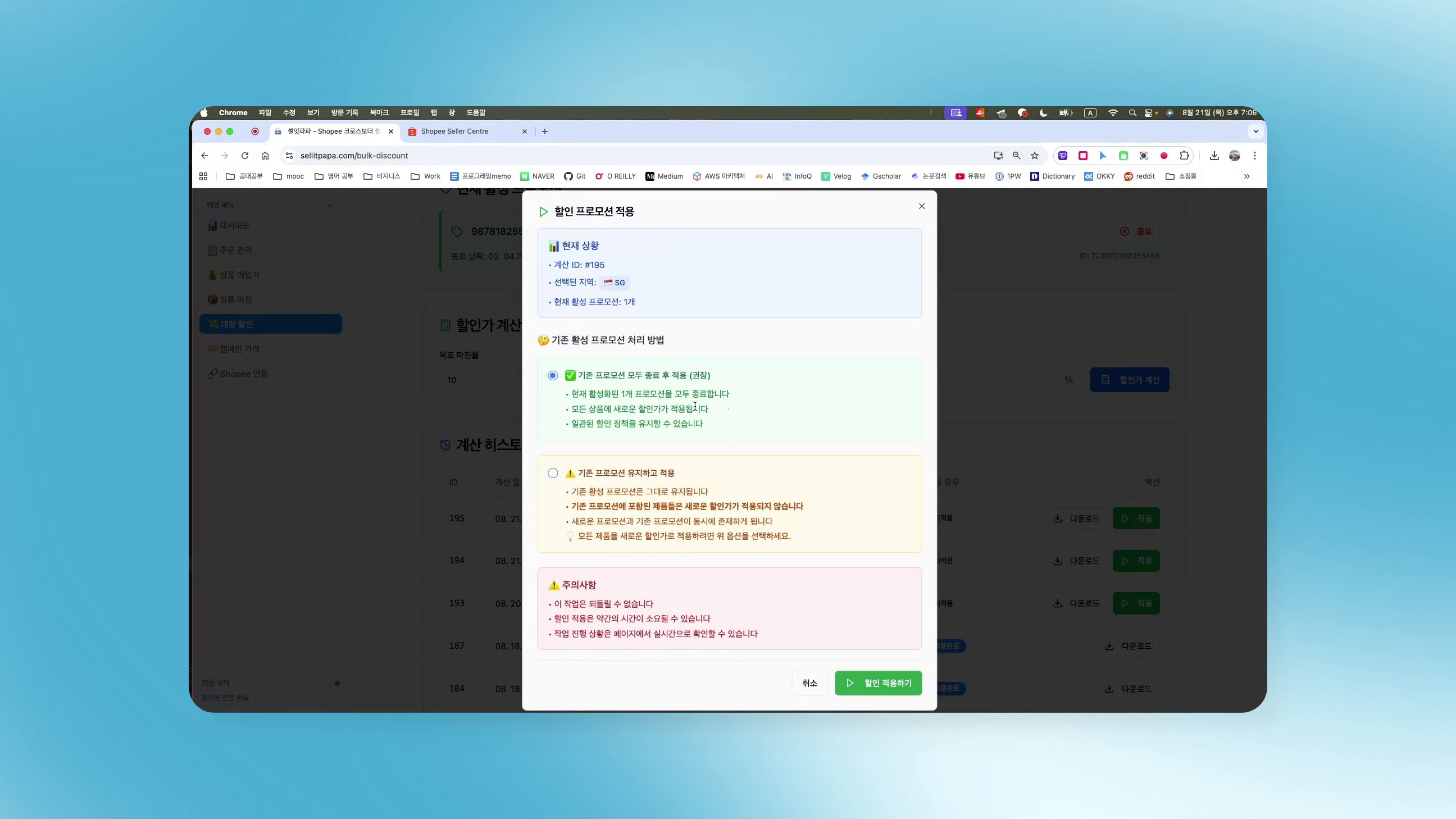Open the NAVER bookmark
The height and width of the screenshot is (819, 1456).
tap(537, 176)
